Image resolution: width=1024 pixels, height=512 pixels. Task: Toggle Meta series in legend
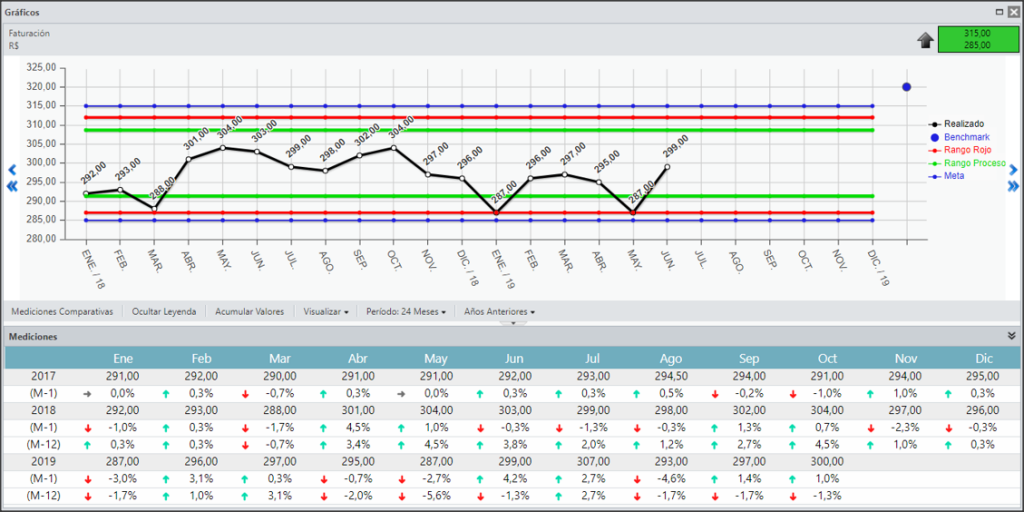(946, 176)
